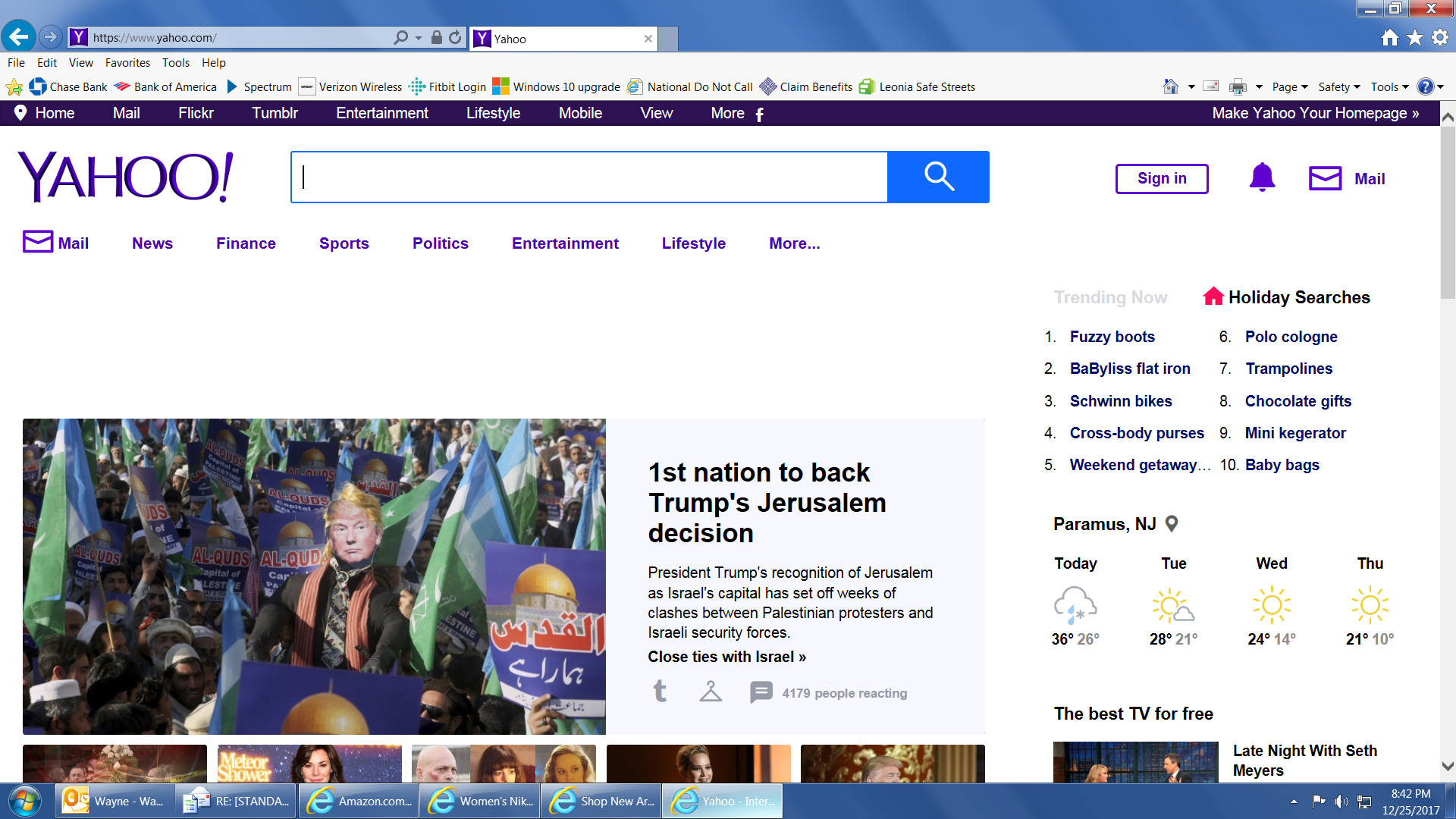Image resolution: width=1456 pixels, height=819 pixels.
Task: Open the Windows Start button
Action: (24, 801)
